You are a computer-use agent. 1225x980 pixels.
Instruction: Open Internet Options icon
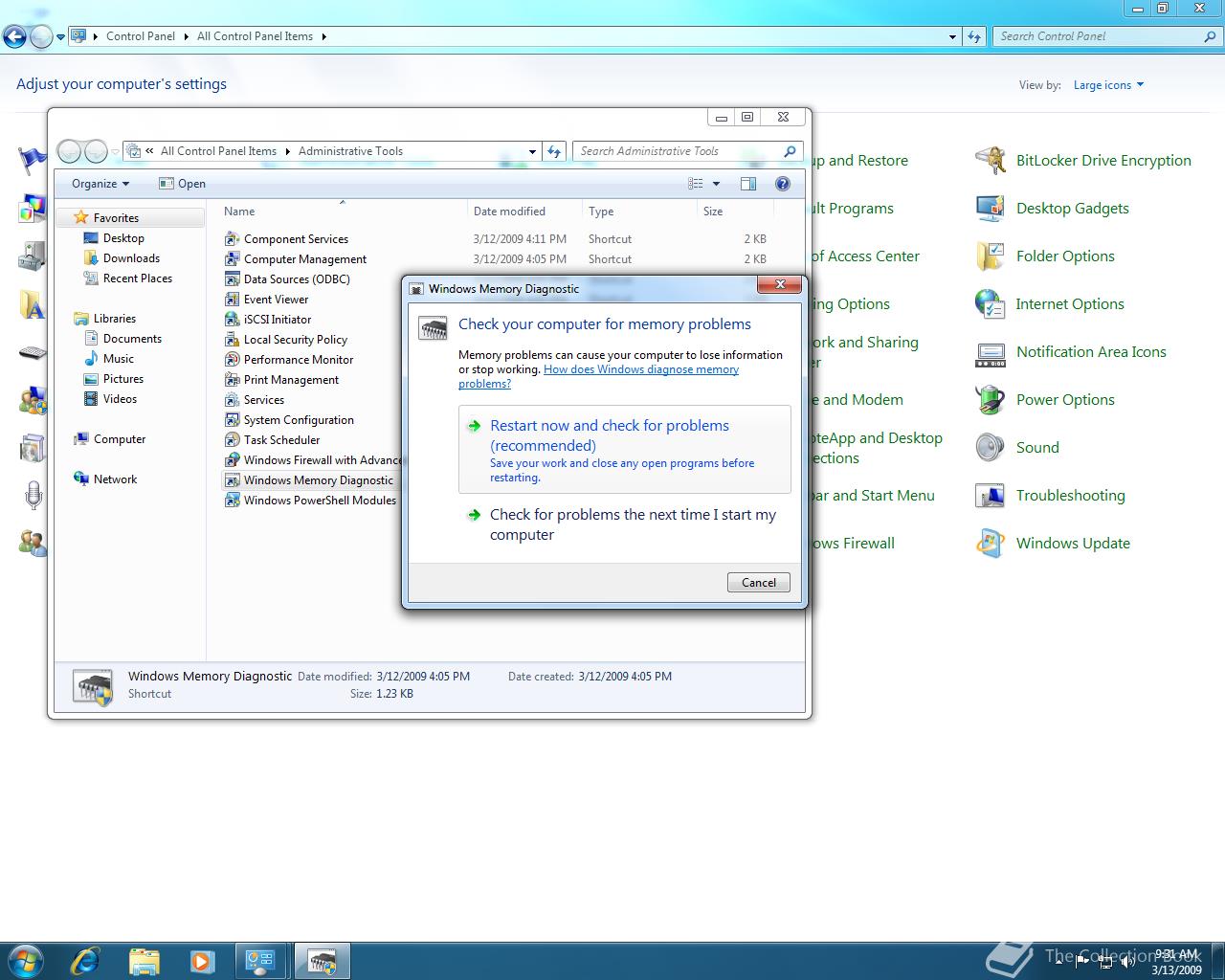[x=991, y=303]
